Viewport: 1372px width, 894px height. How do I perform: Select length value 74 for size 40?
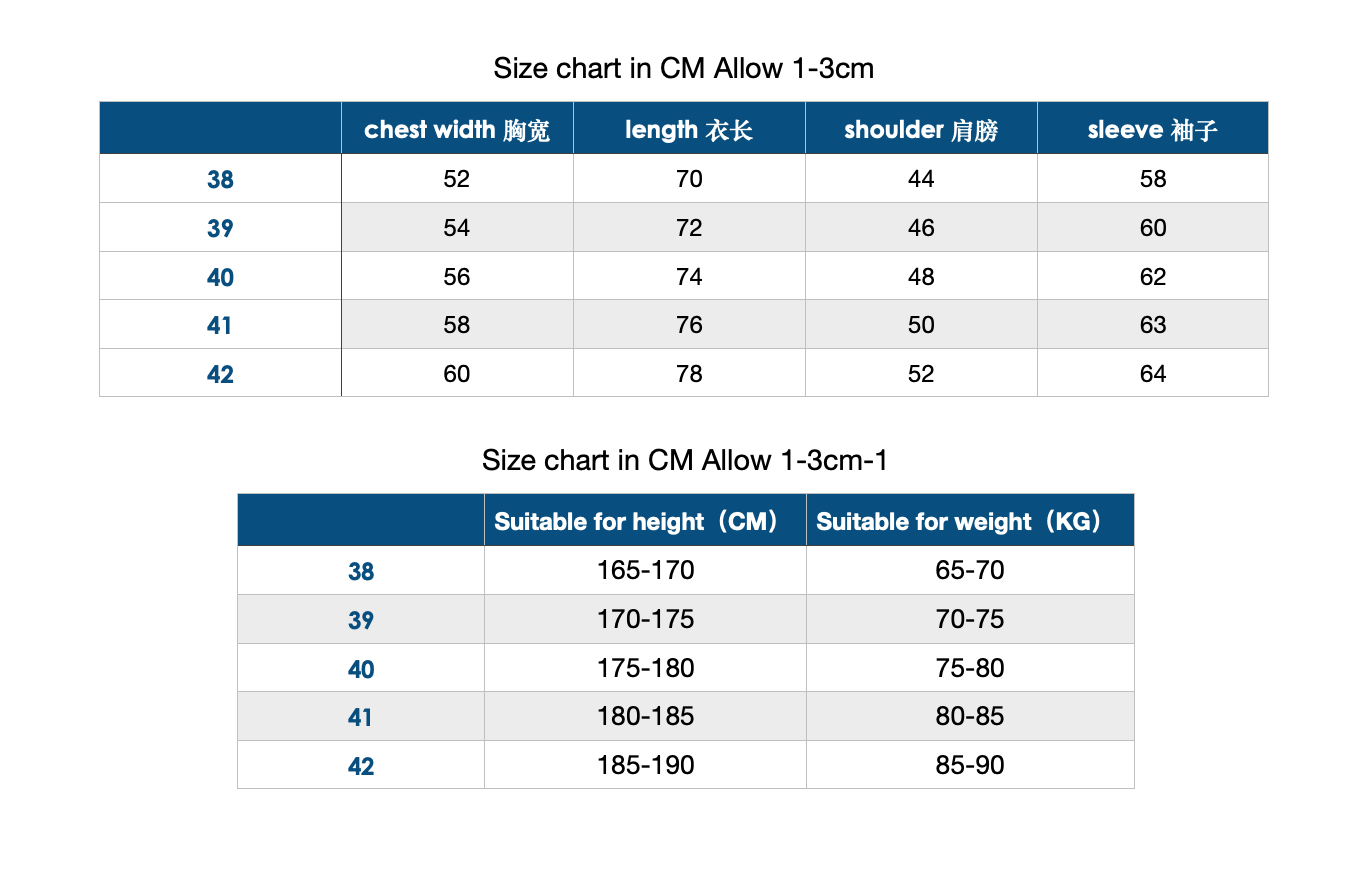tap(689, 277)
